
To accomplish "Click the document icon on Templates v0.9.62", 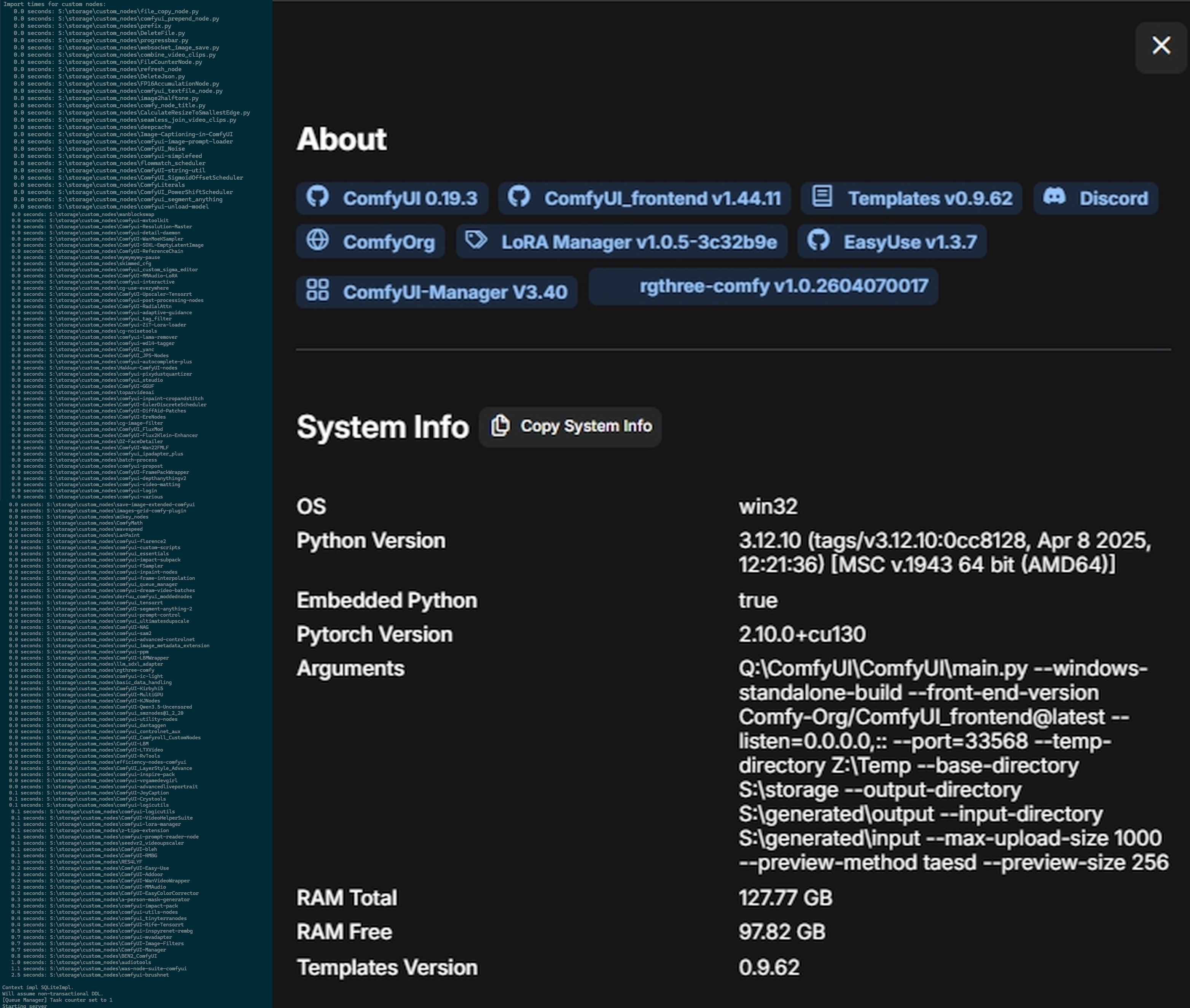I will [x=822, y=197].
